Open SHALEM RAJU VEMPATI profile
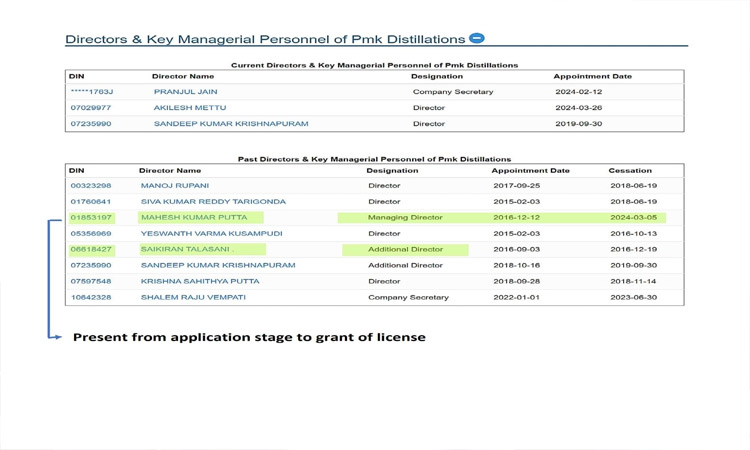 point(193,297)
